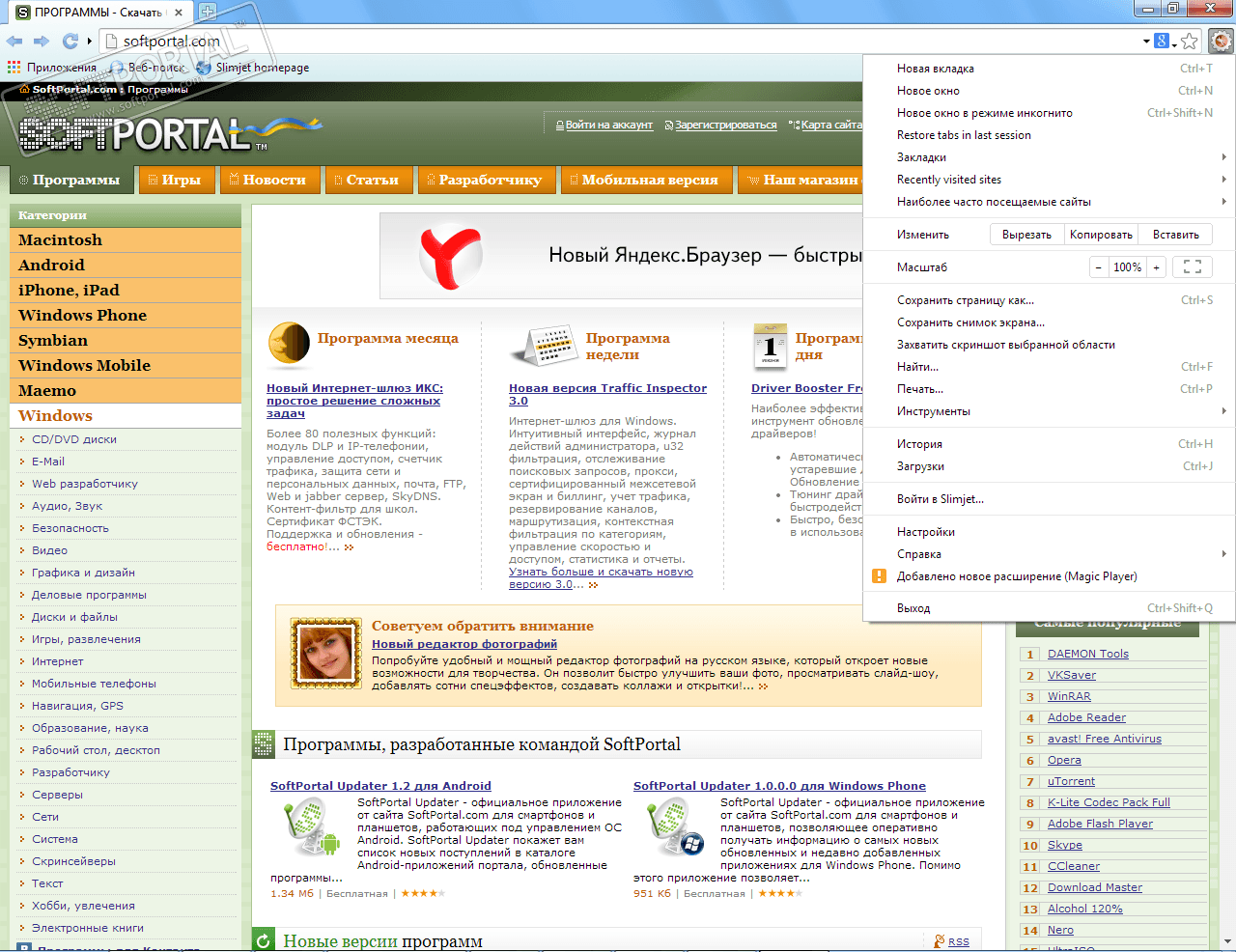Viewport: 1236px width, 952px height.
Task: Open the Slimjet homepage bookmark
Action: tap(253, 68)
